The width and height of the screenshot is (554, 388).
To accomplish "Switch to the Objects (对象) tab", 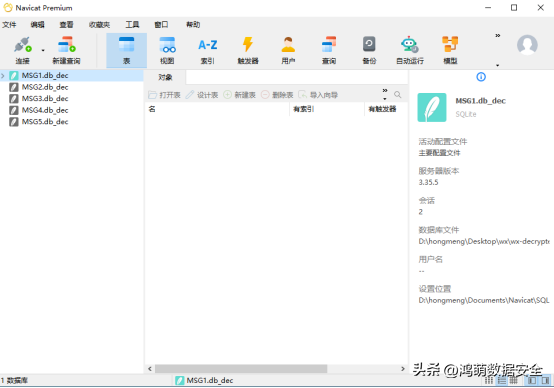I will [x=165, y=77].
